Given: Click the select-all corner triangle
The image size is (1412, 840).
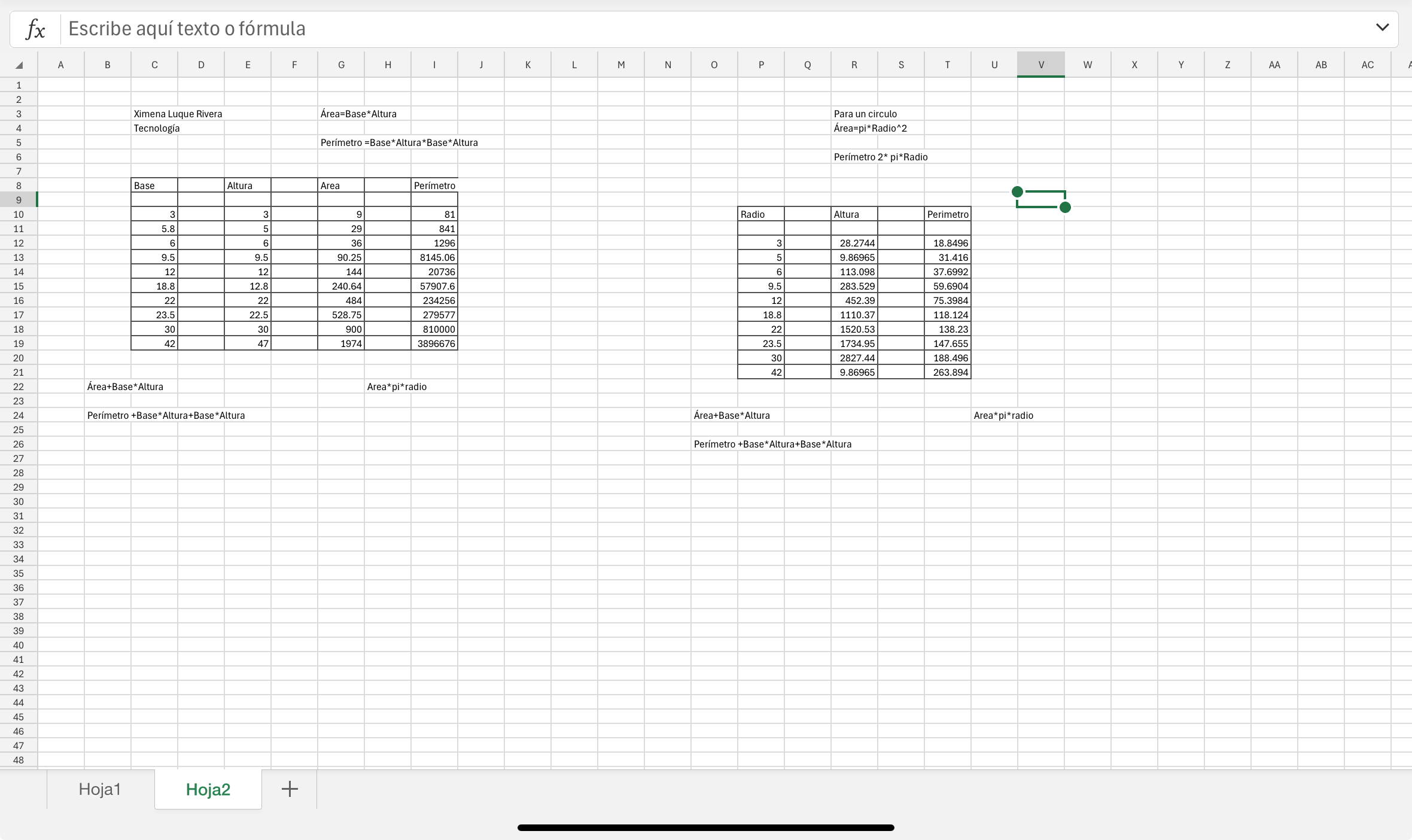Looking at the screenshot, I should click(19, 65).
